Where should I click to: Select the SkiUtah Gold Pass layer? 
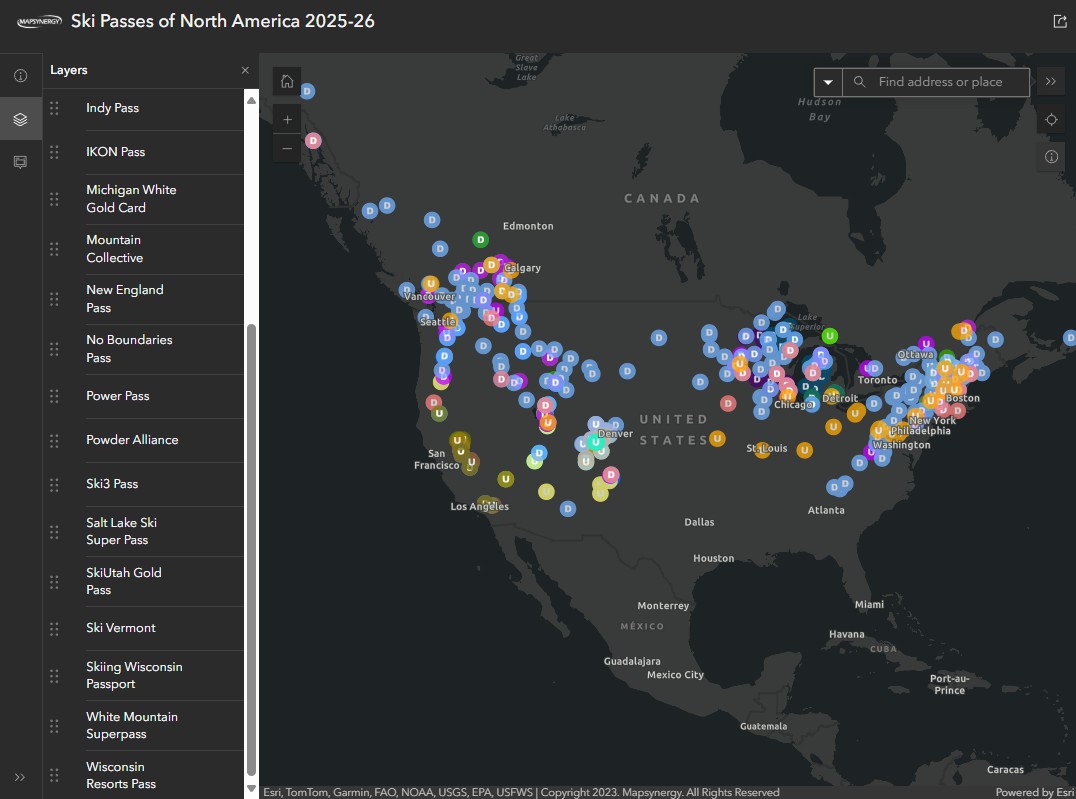point(124,581)
